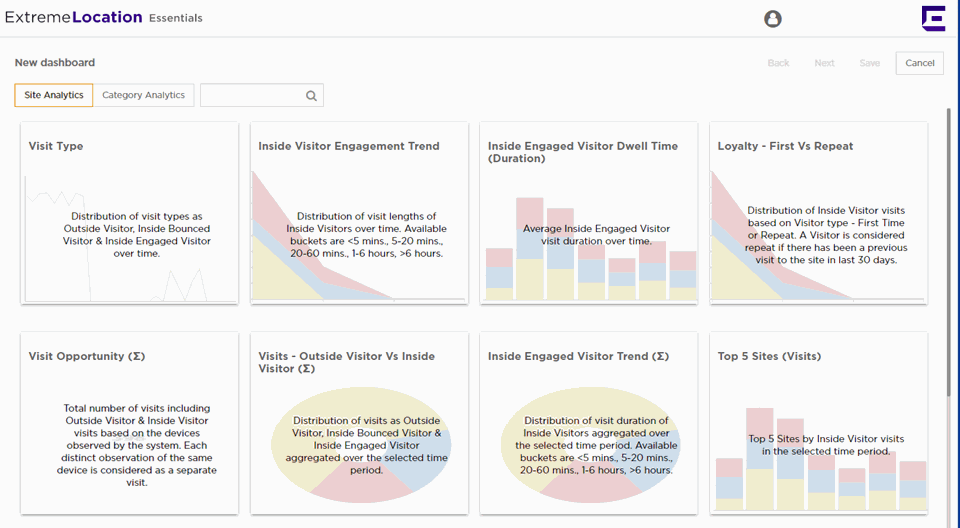Screen dimensions: 960x528
Task: Pick the Loyalty - First Vs Repeat widget
Action: click(818, 213)
